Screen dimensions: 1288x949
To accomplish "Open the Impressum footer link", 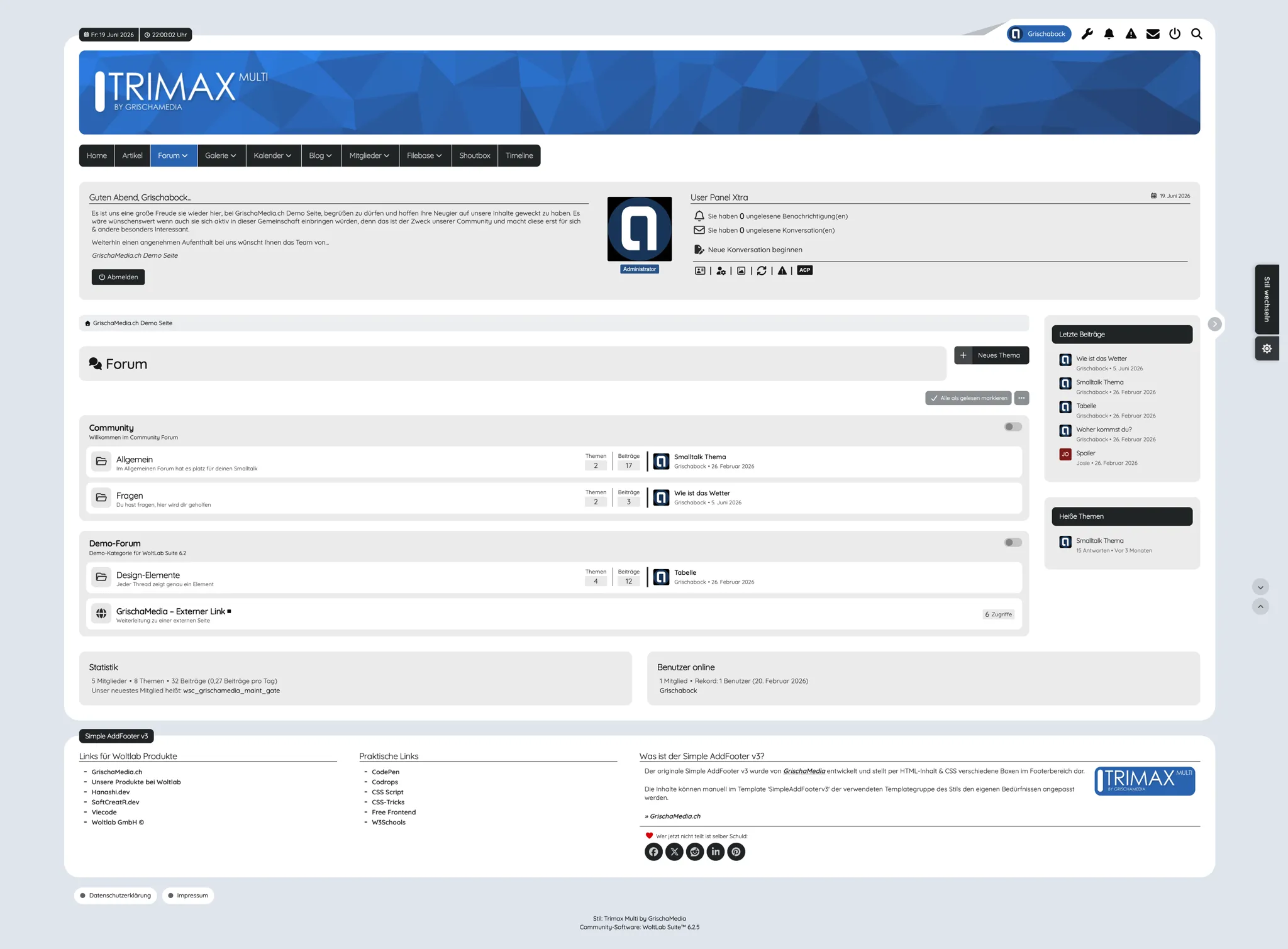I will (x=188, y=896).
